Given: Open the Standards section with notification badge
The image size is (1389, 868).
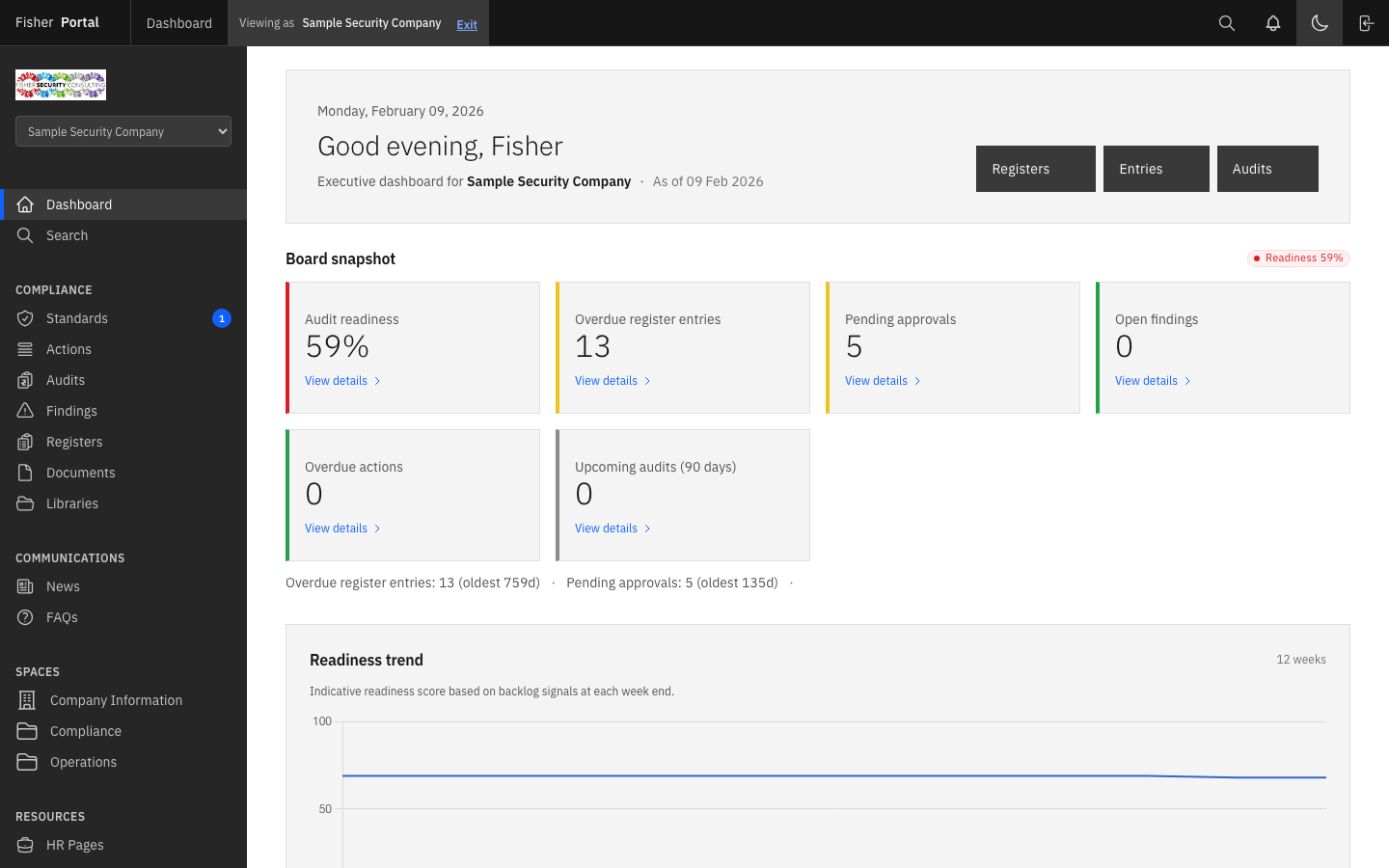Looking at the screenshot, I should tap(77, 318).
